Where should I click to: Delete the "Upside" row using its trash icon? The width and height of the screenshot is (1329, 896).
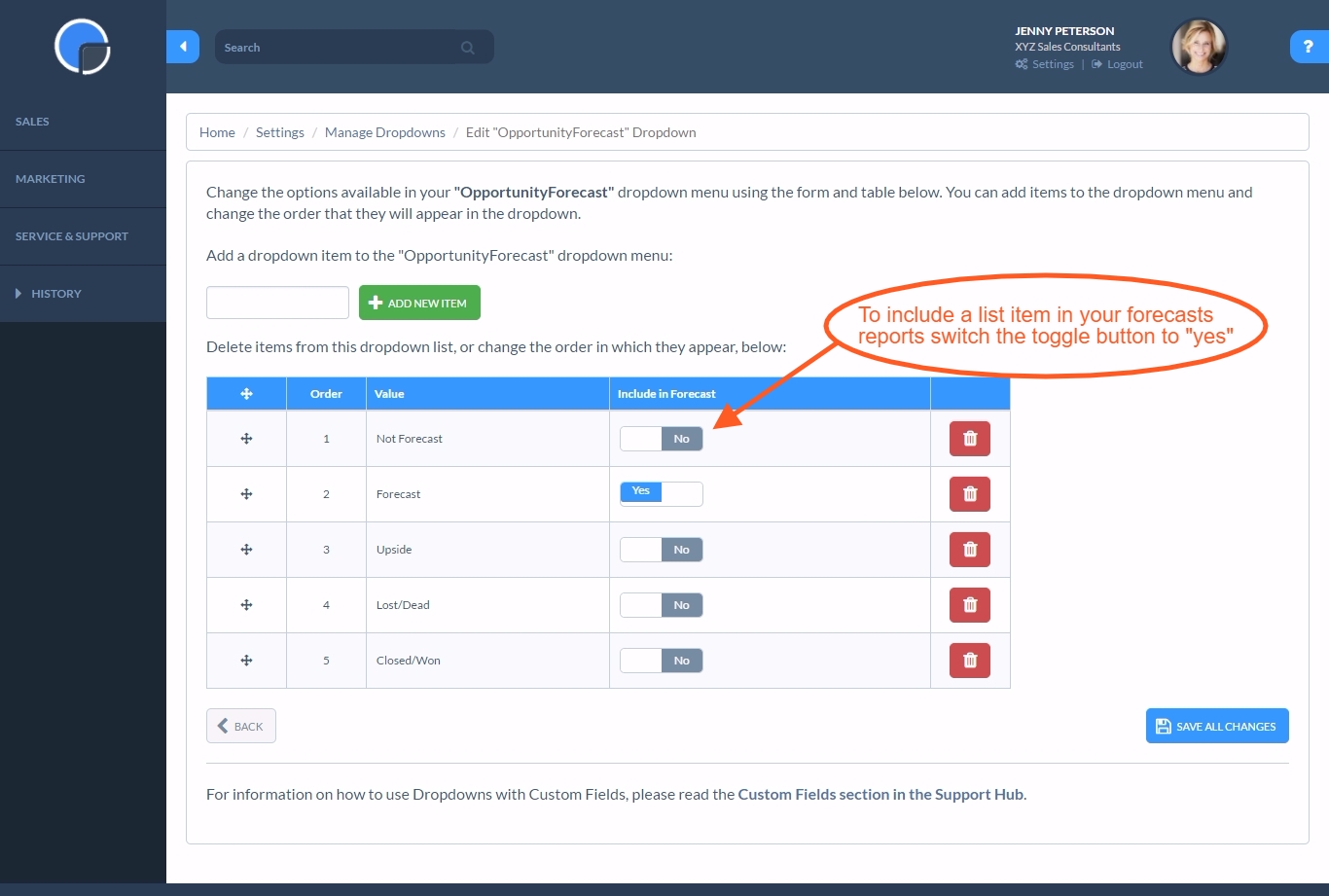point(969,549)
